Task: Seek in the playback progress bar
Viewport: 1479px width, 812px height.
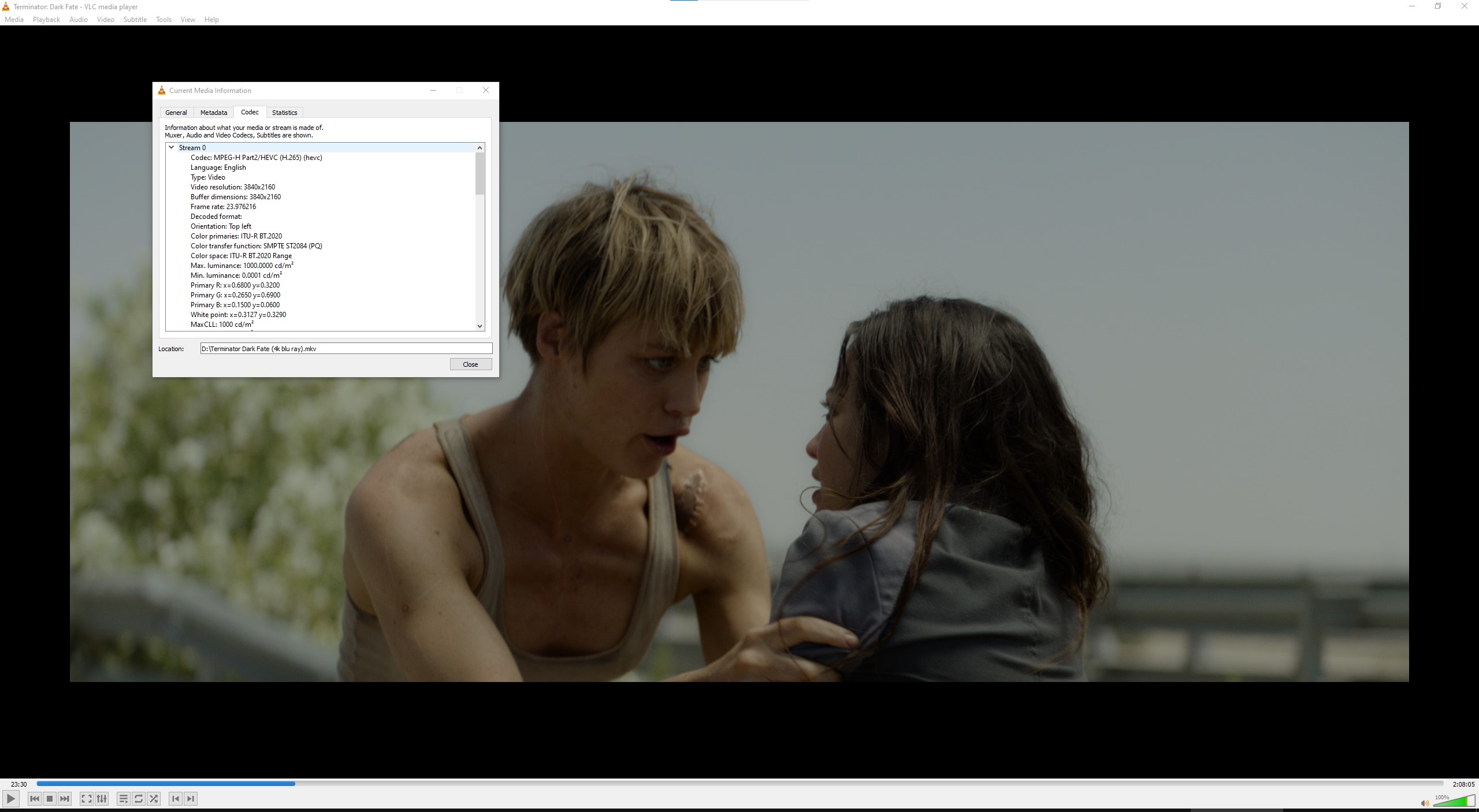Action: [x=740, y=784]
